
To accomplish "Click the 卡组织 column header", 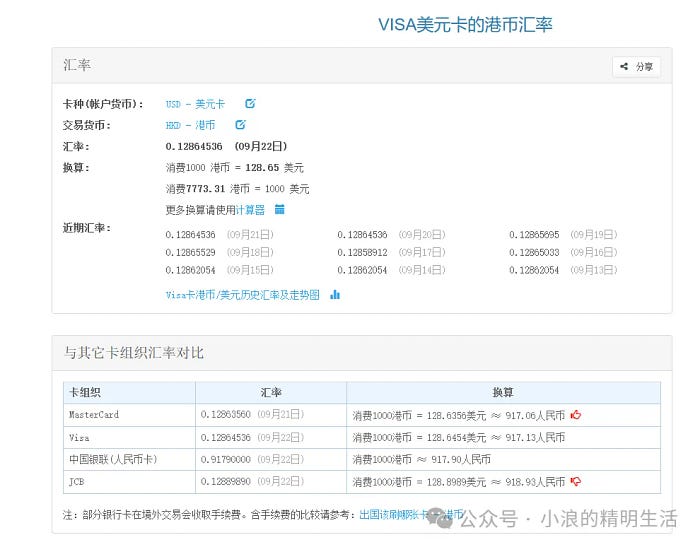I will point(129,393).
